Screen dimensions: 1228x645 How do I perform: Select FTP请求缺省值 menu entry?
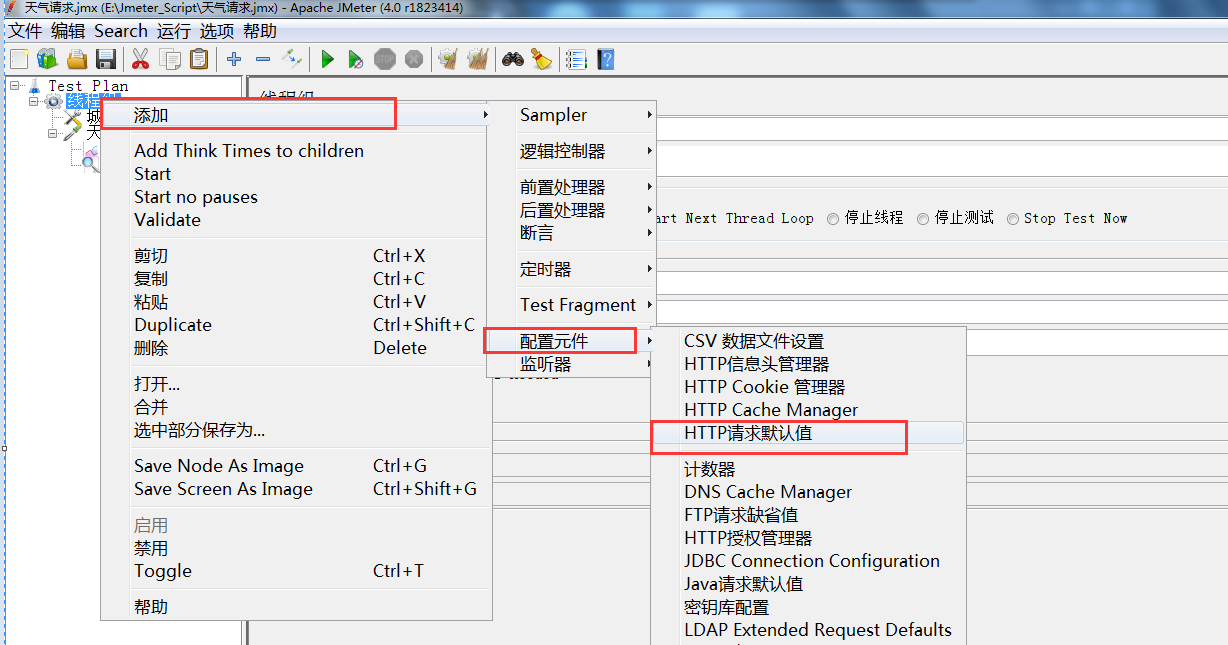coord(808,515)
